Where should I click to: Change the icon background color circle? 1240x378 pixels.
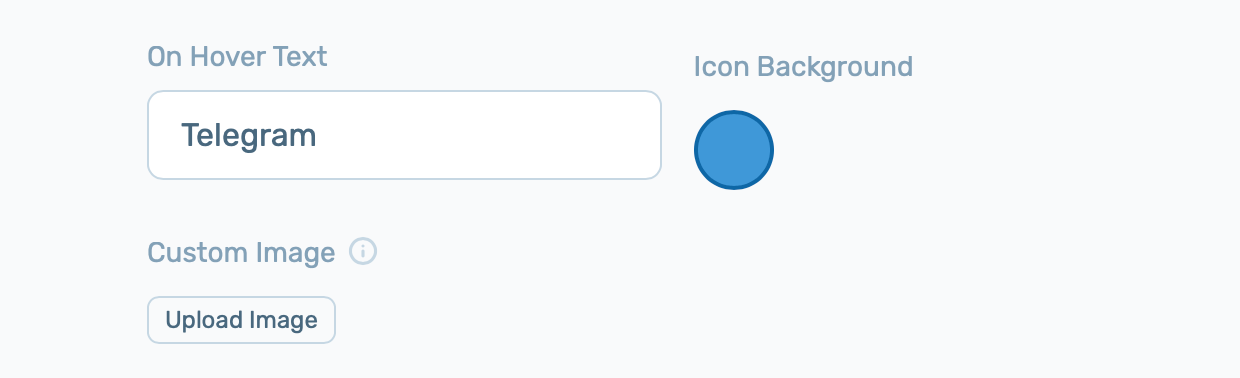[x=734, y=150]
